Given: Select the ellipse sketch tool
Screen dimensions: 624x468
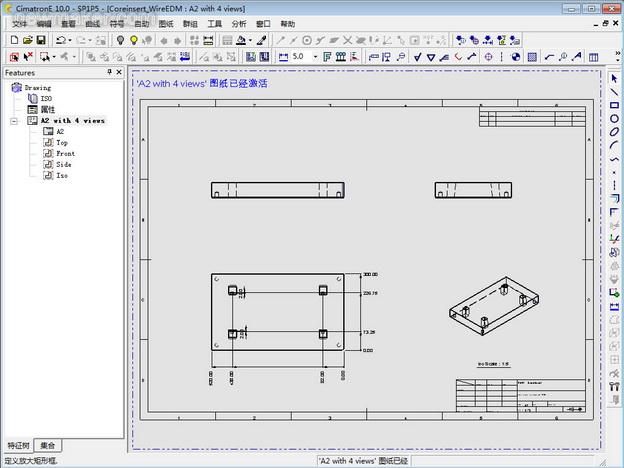Looking at the screenshot, I should point(614,132).
